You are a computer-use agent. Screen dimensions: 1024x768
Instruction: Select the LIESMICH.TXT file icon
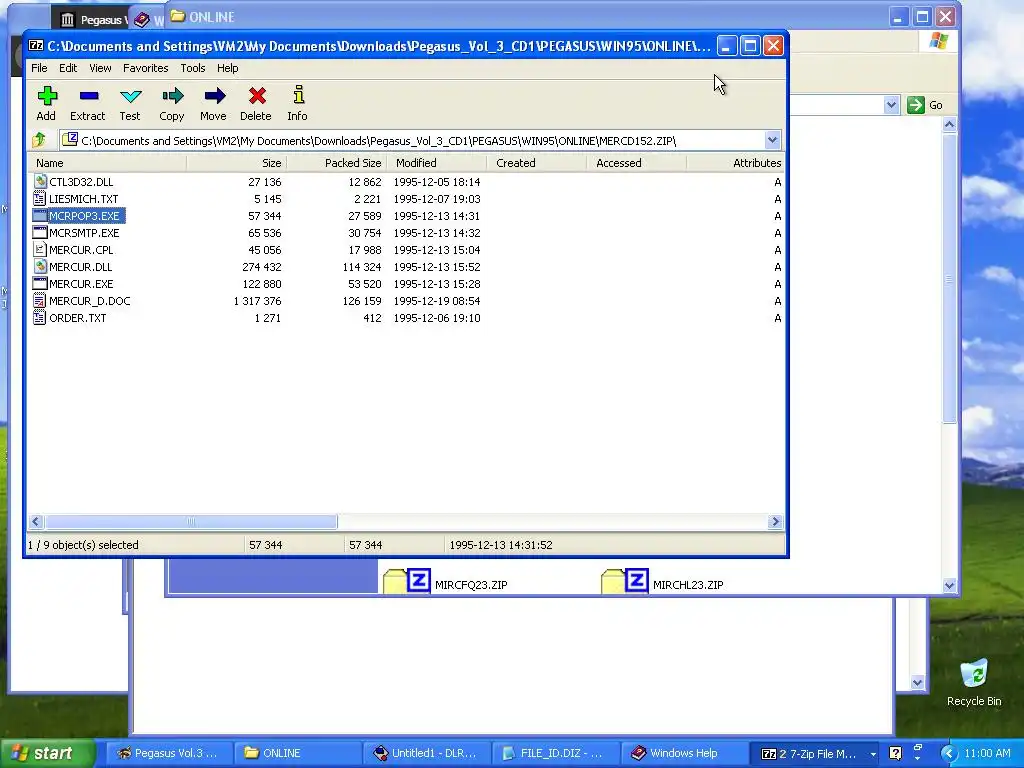coord(40,199)
